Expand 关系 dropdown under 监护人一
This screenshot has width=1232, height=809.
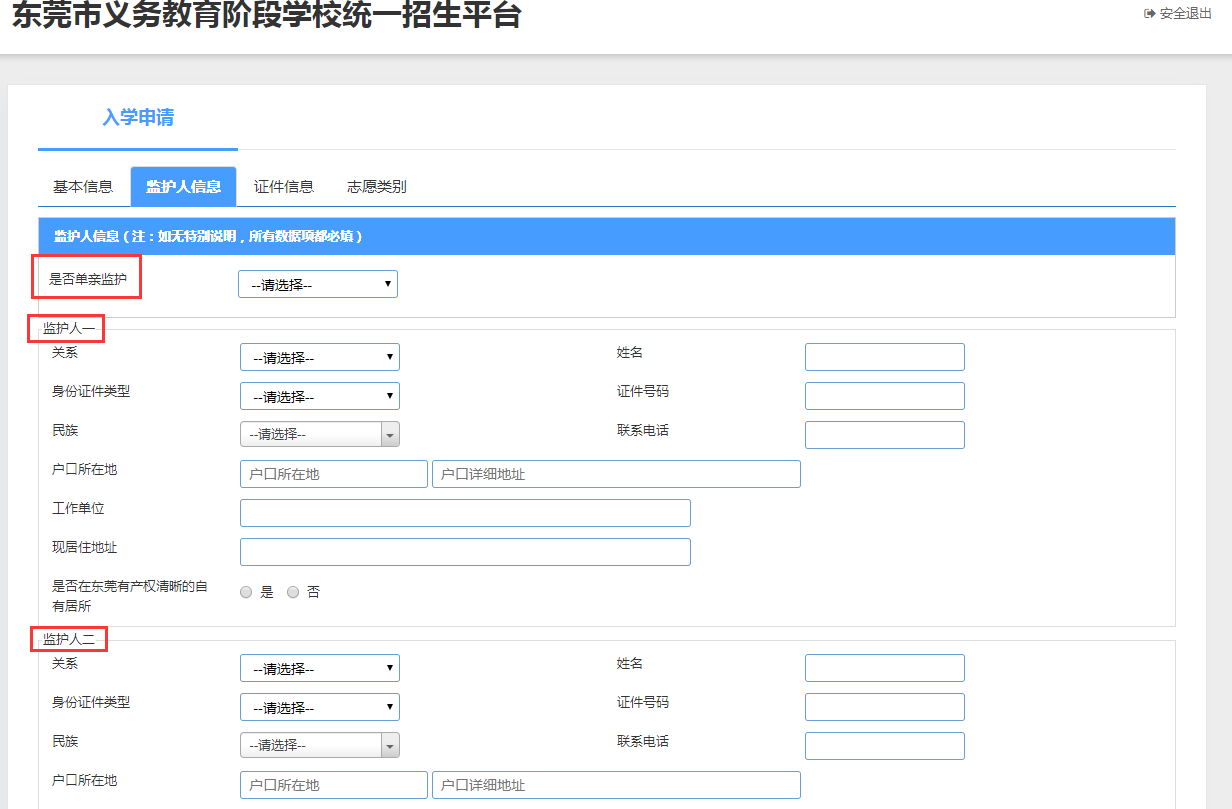coord(320,357)
